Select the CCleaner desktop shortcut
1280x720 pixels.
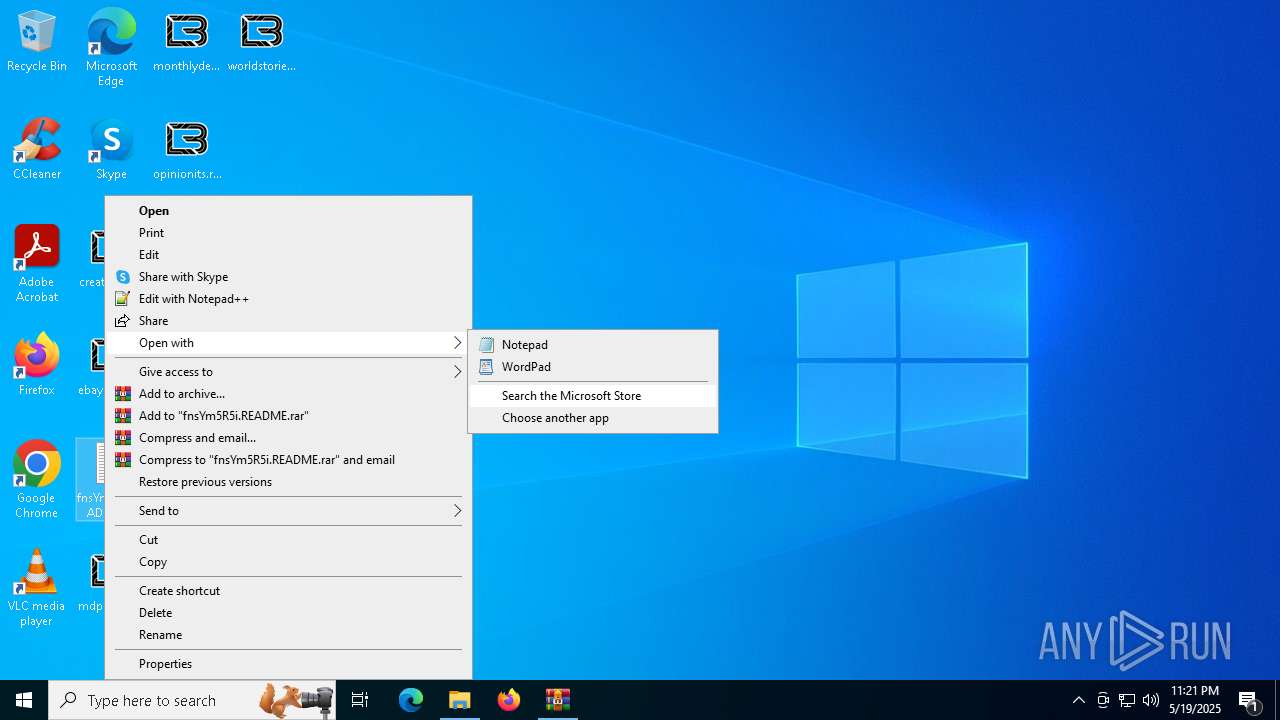tap(37, 150)
